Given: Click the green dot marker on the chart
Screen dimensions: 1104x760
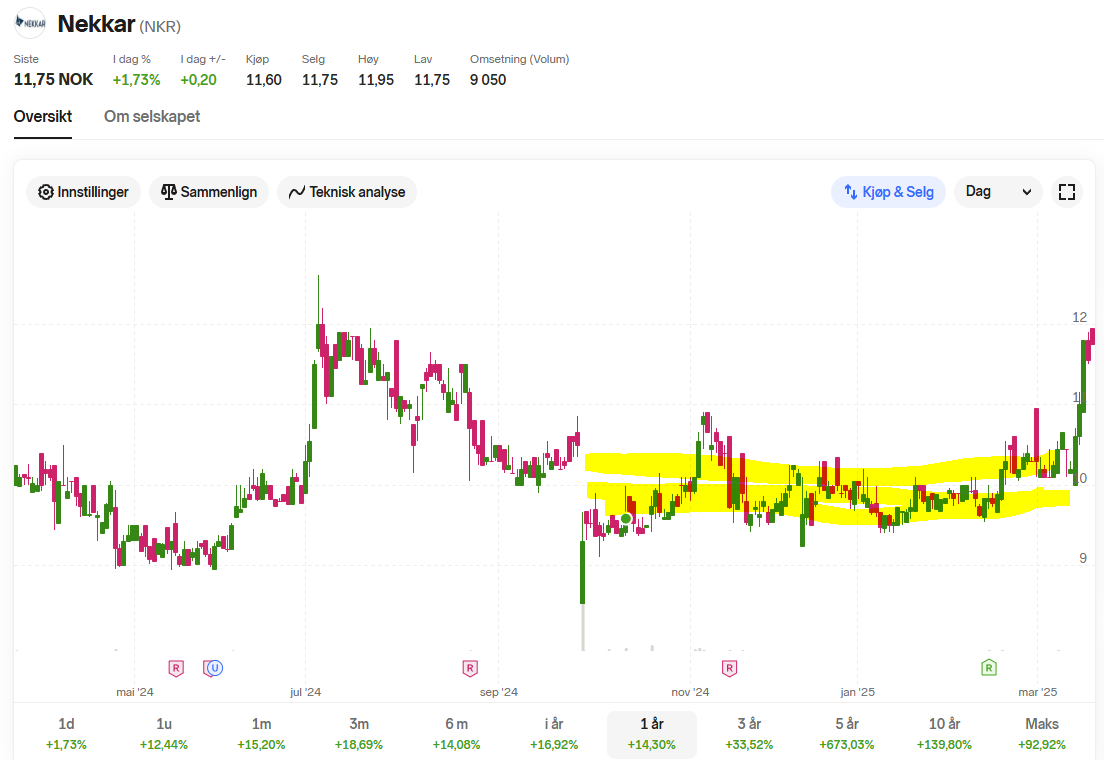Looking at the screenshot, I should 626,519.
